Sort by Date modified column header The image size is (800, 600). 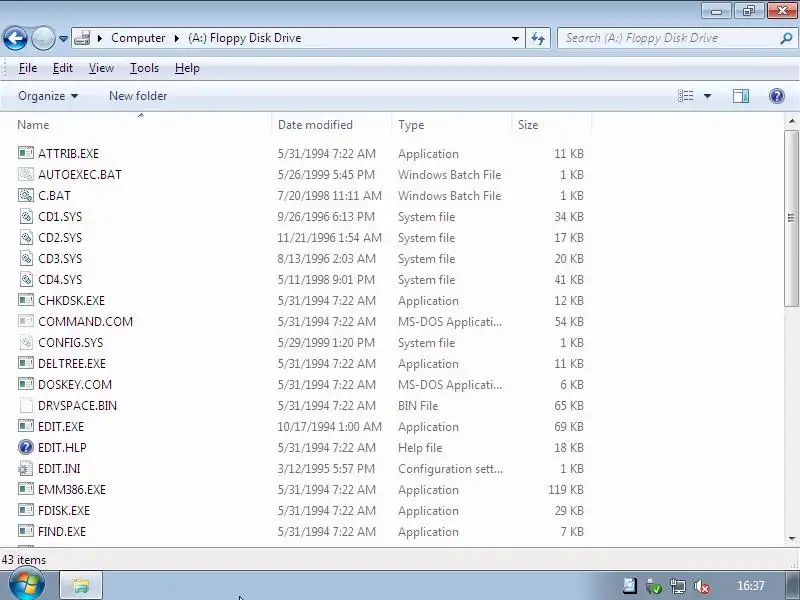tap(332, 125)
